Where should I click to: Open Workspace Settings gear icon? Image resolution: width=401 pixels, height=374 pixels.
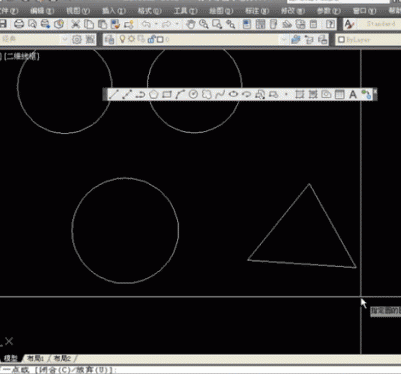click(x=77, y=39)
